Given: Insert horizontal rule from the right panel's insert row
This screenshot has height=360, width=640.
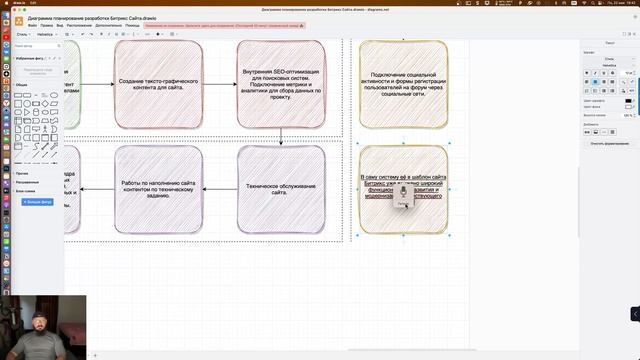Looking at the screenshot, I should coord(604,132).
